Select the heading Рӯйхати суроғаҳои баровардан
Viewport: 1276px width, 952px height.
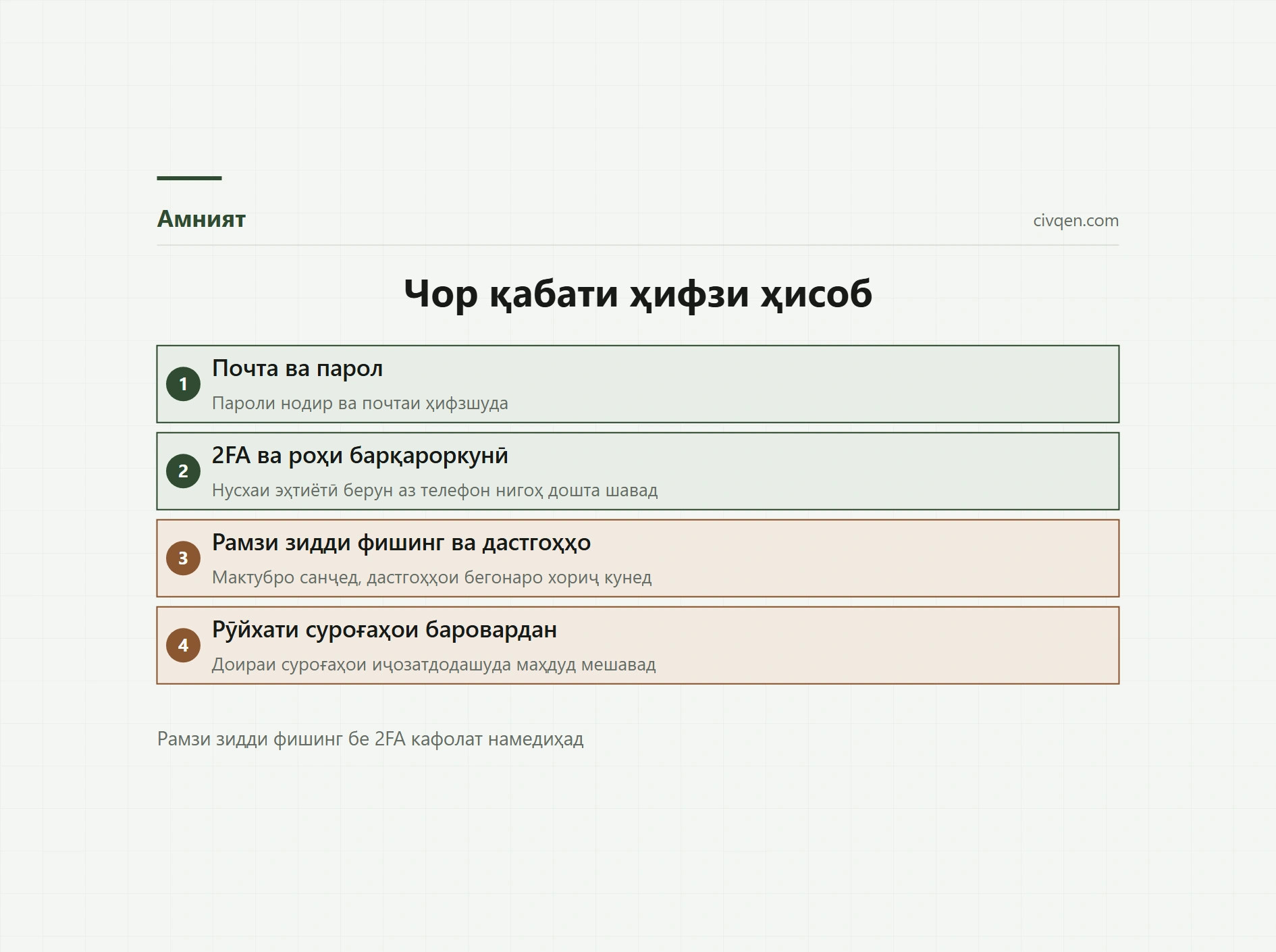tap(384, 630)
